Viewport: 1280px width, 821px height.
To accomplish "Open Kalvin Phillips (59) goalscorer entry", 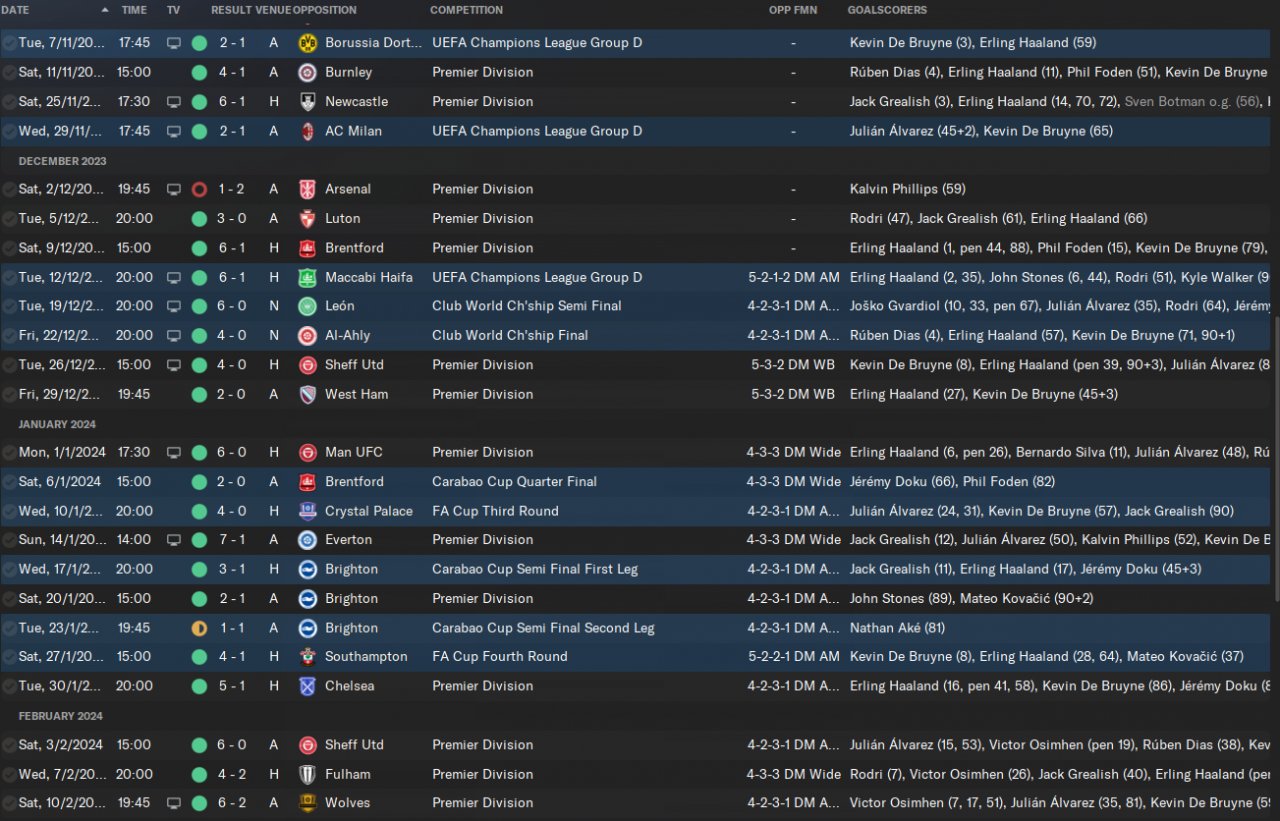I will tap(907, 189).
